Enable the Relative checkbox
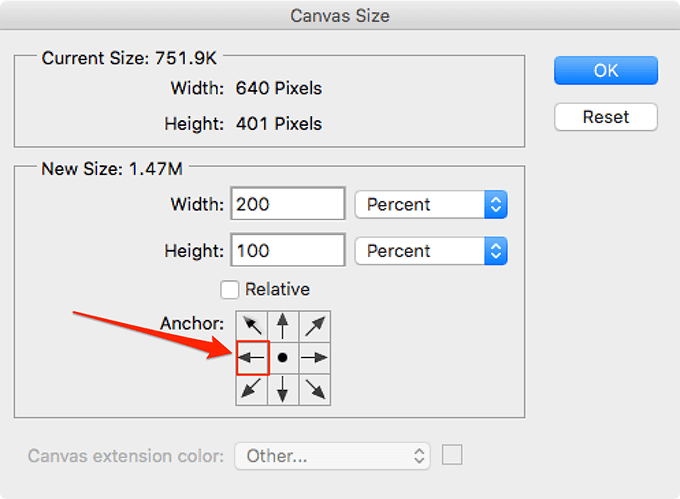Image resolution: width=680 pixels, height=499 pixels. coord(229,290)
